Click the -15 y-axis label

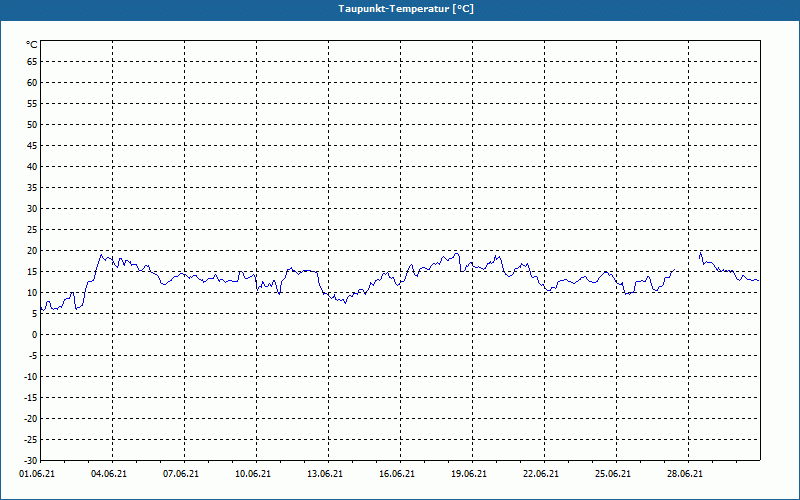point(31,397)
